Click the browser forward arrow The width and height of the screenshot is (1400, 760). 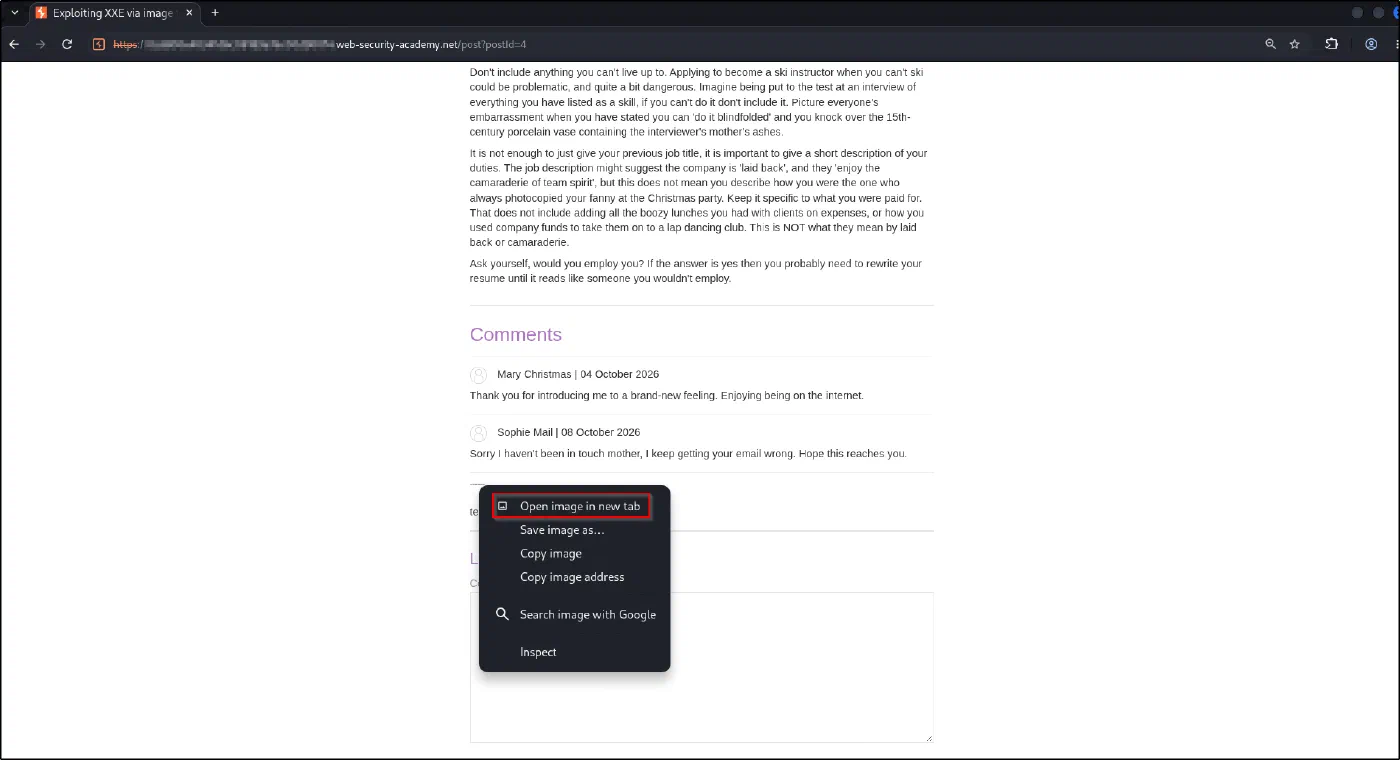pyautogui.click(x=41, y=44)
